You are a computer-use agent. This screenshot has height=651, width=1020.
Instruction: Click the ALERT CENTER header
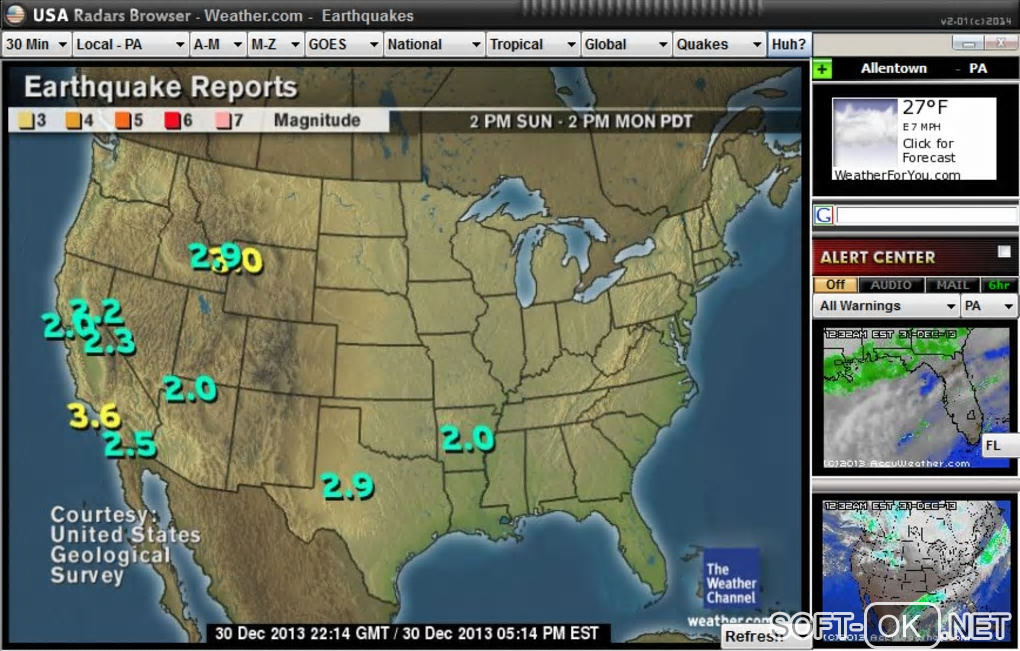(x=878, y=258)
